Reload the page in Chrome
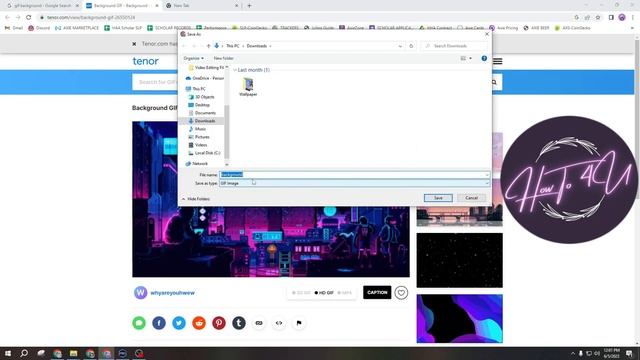 (29, 18)
